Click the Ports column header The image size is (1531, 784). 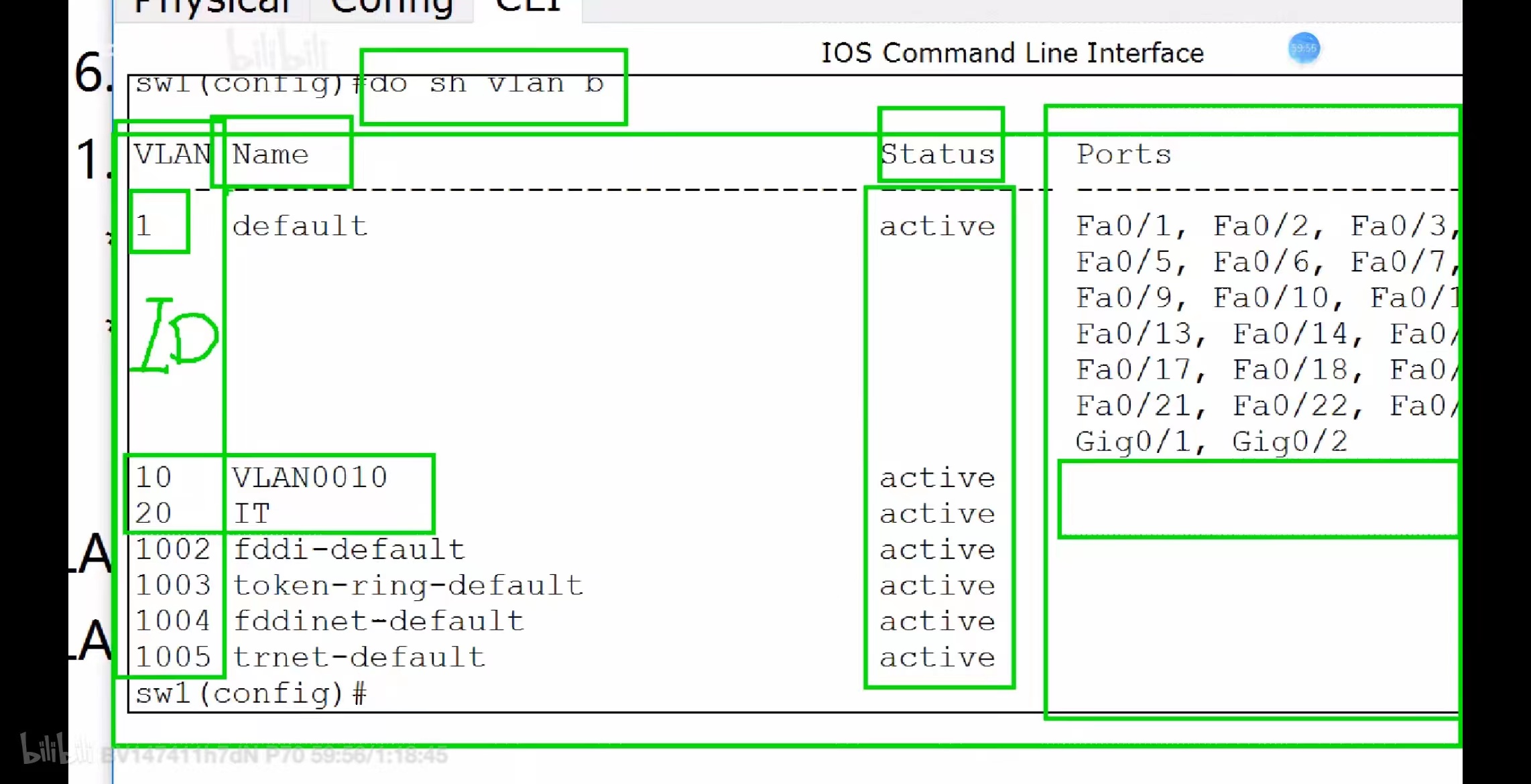pos(1123,155)
